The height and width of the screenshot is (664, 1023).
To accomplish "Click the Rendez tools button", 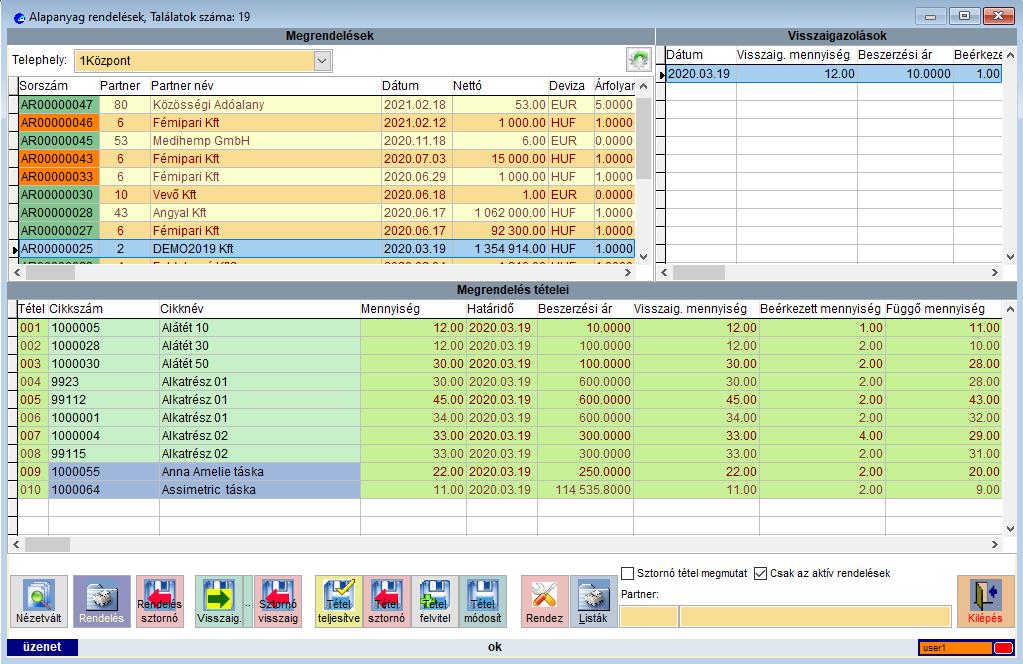I will point(545,601).
